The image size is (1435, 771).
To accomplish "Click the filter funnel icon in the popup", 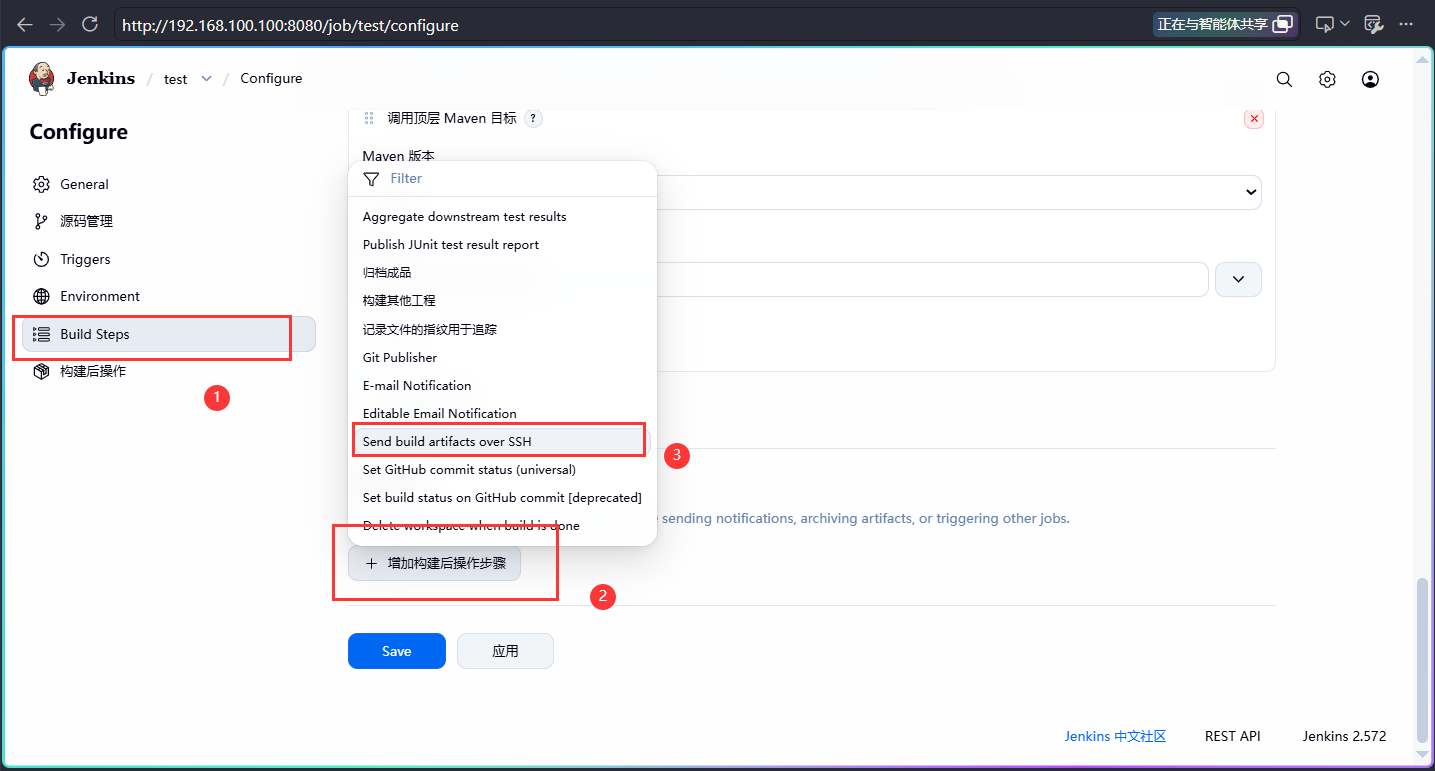I will pyautogui.click(x=371, y=179).
